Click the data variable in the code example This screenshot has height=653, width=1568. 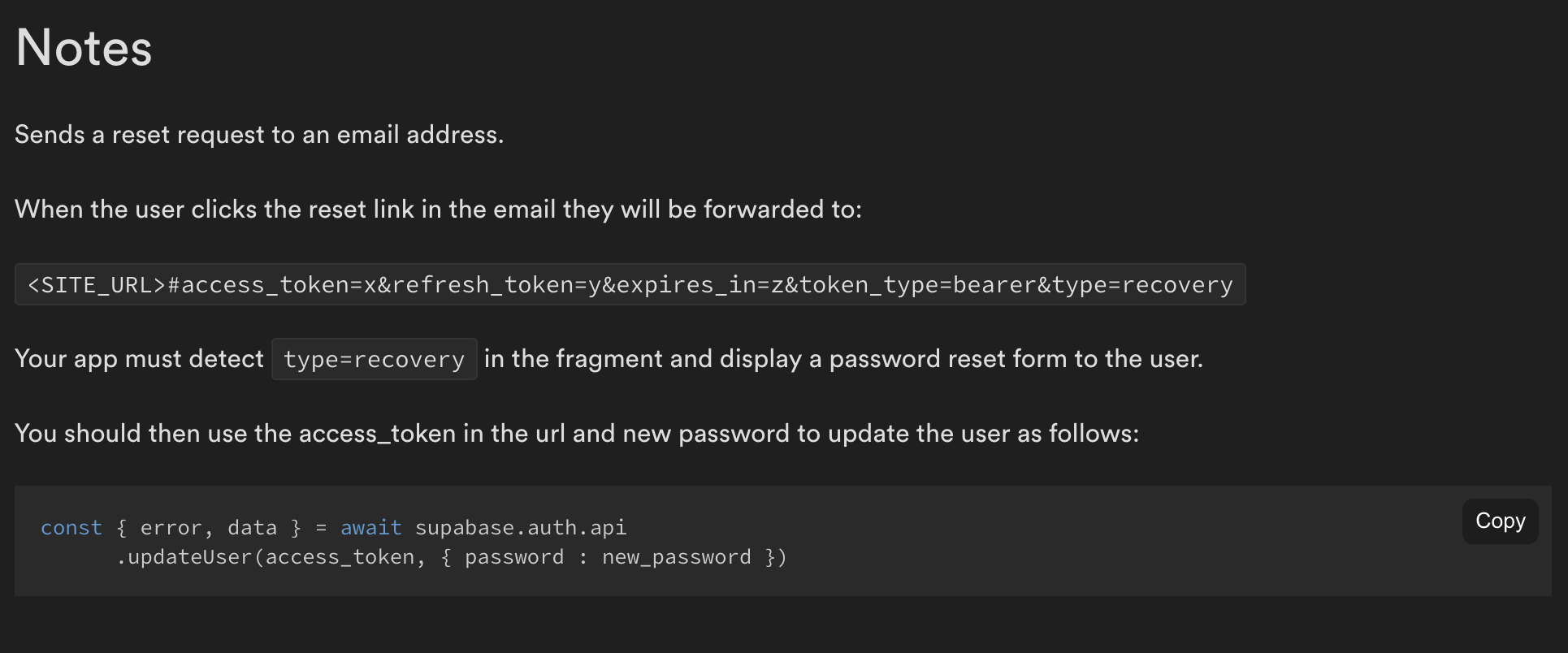point(253,527)
